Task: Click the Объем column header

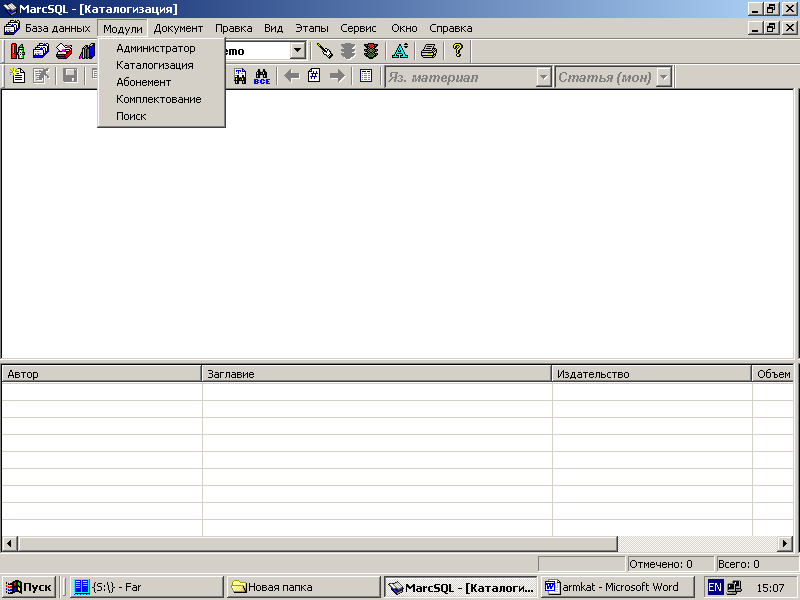Action: pos(772,374)
